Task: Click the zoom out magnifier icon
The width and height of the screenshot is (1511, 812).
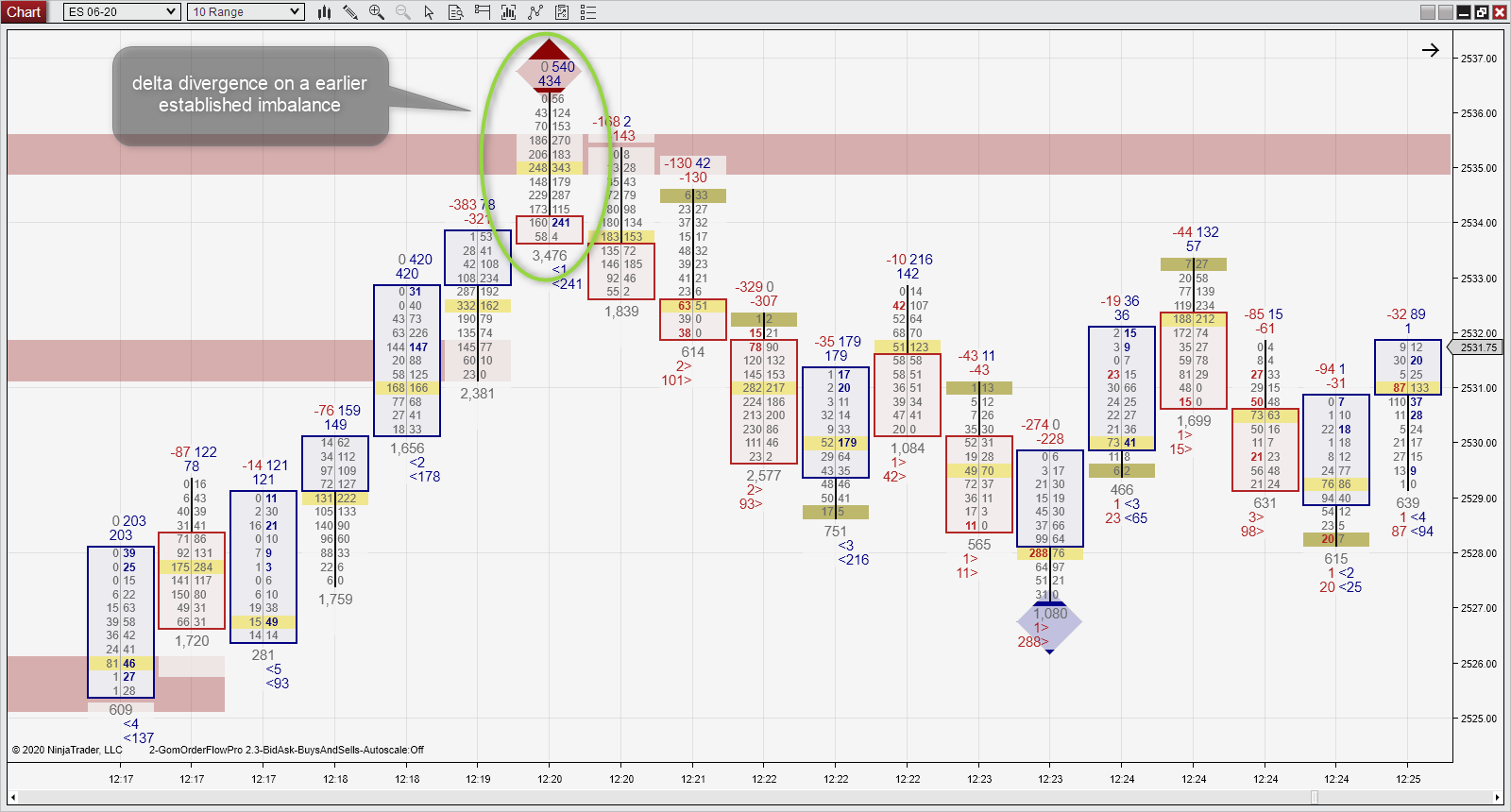Action: pyautogui.click(x=403, y=12)
